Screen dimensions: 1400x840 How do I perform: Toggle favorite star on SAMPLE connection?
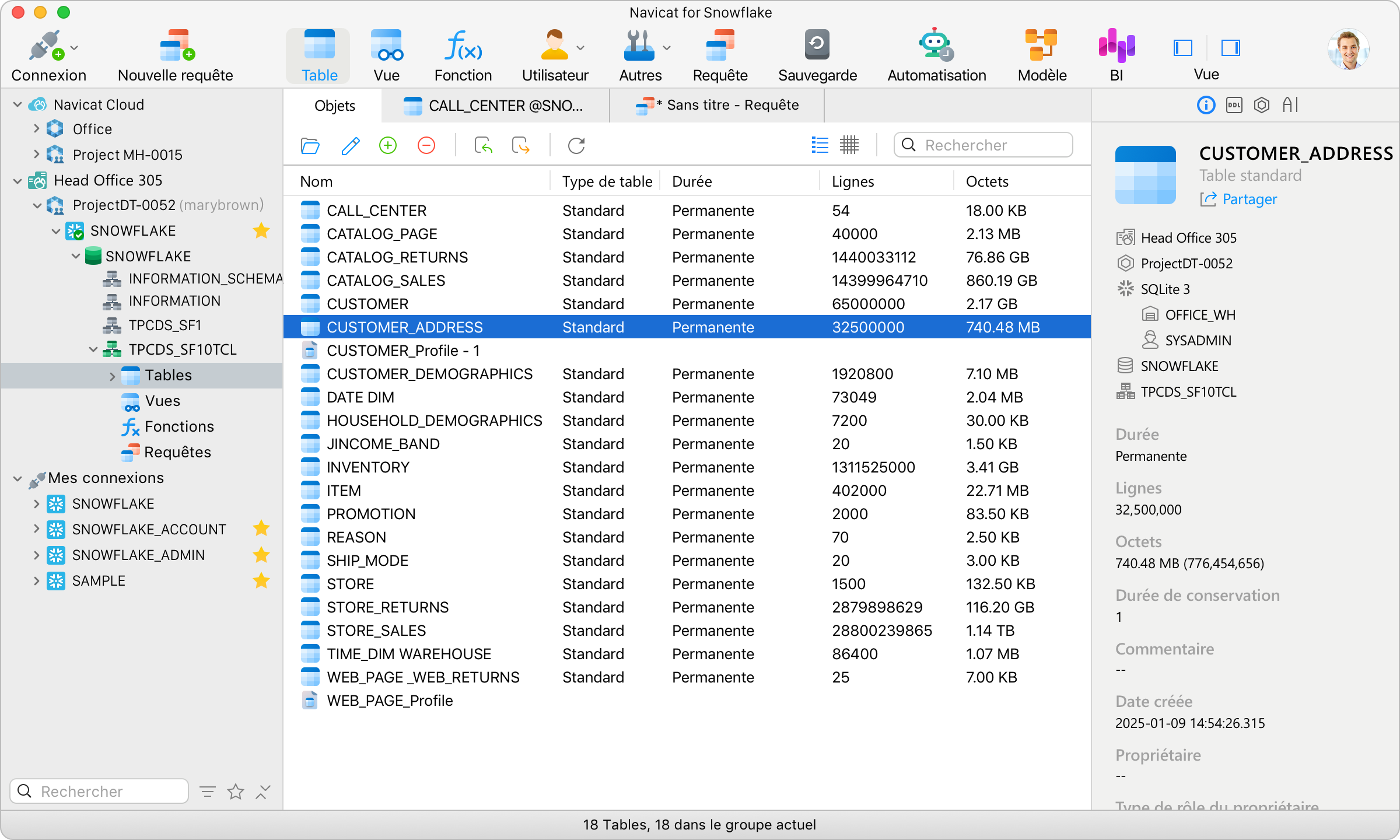(261, 580)
